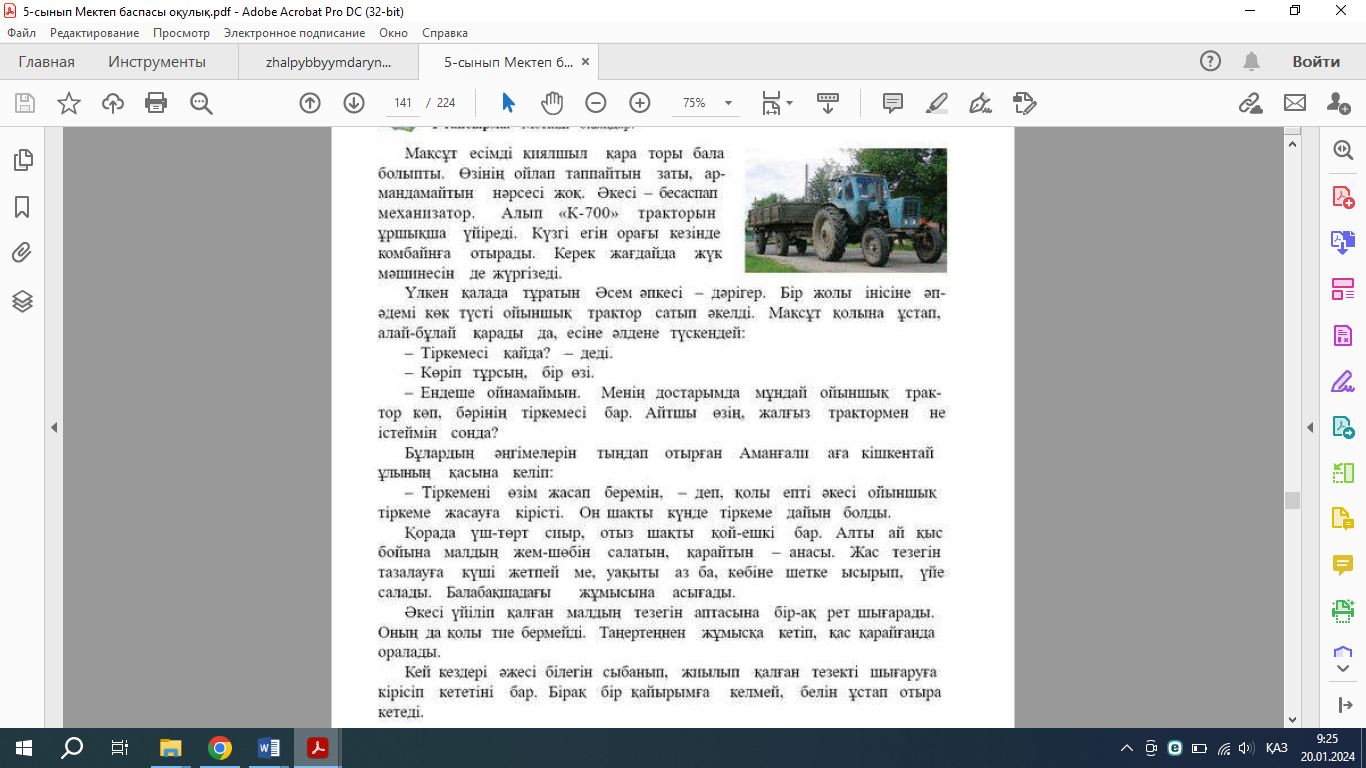Select the Highlight text tool
This screenshot has width=1366, height=768.
tap(937, 103)
